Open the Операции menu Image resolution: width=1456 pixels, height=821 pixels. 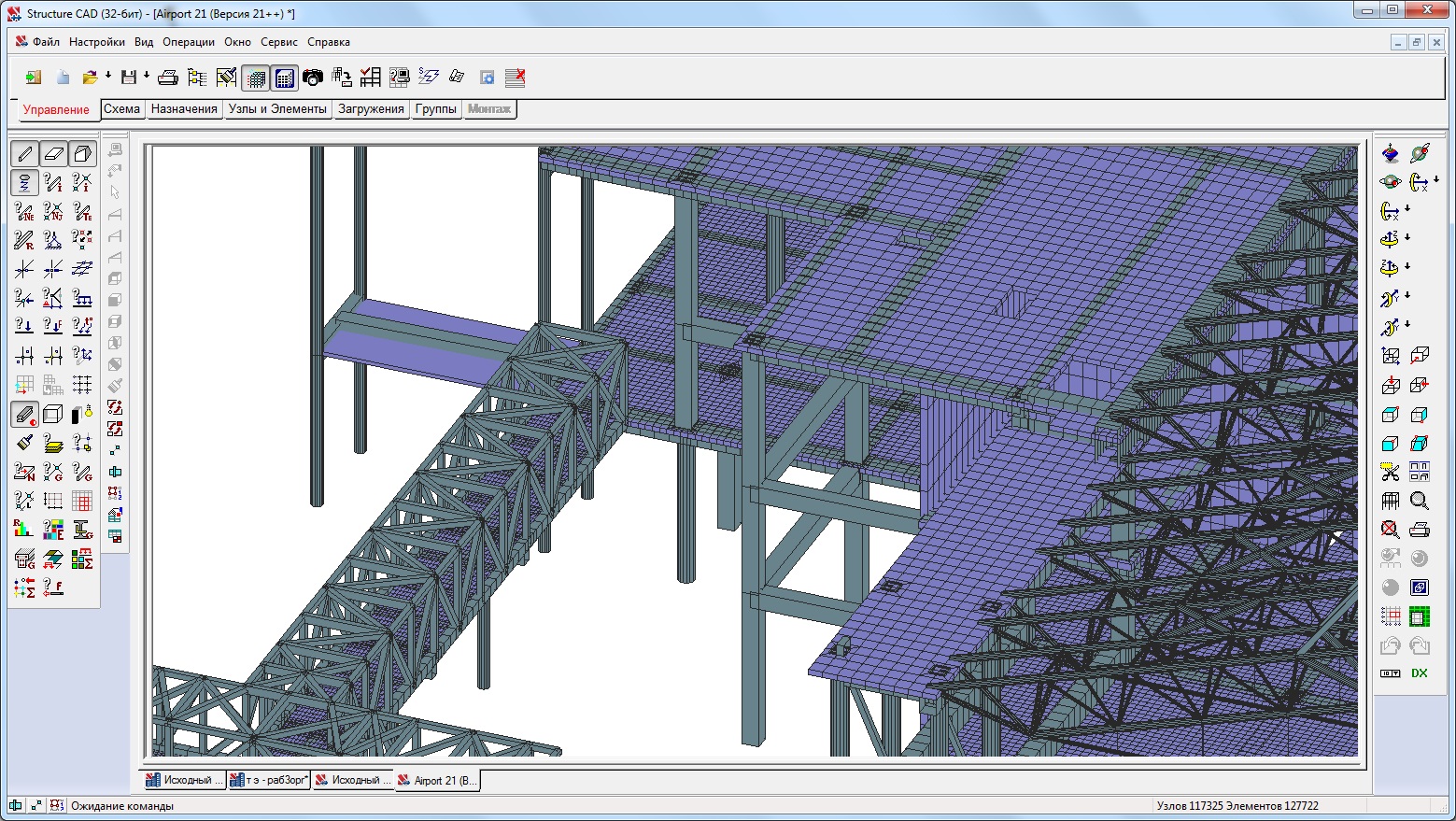click(188, 42)
